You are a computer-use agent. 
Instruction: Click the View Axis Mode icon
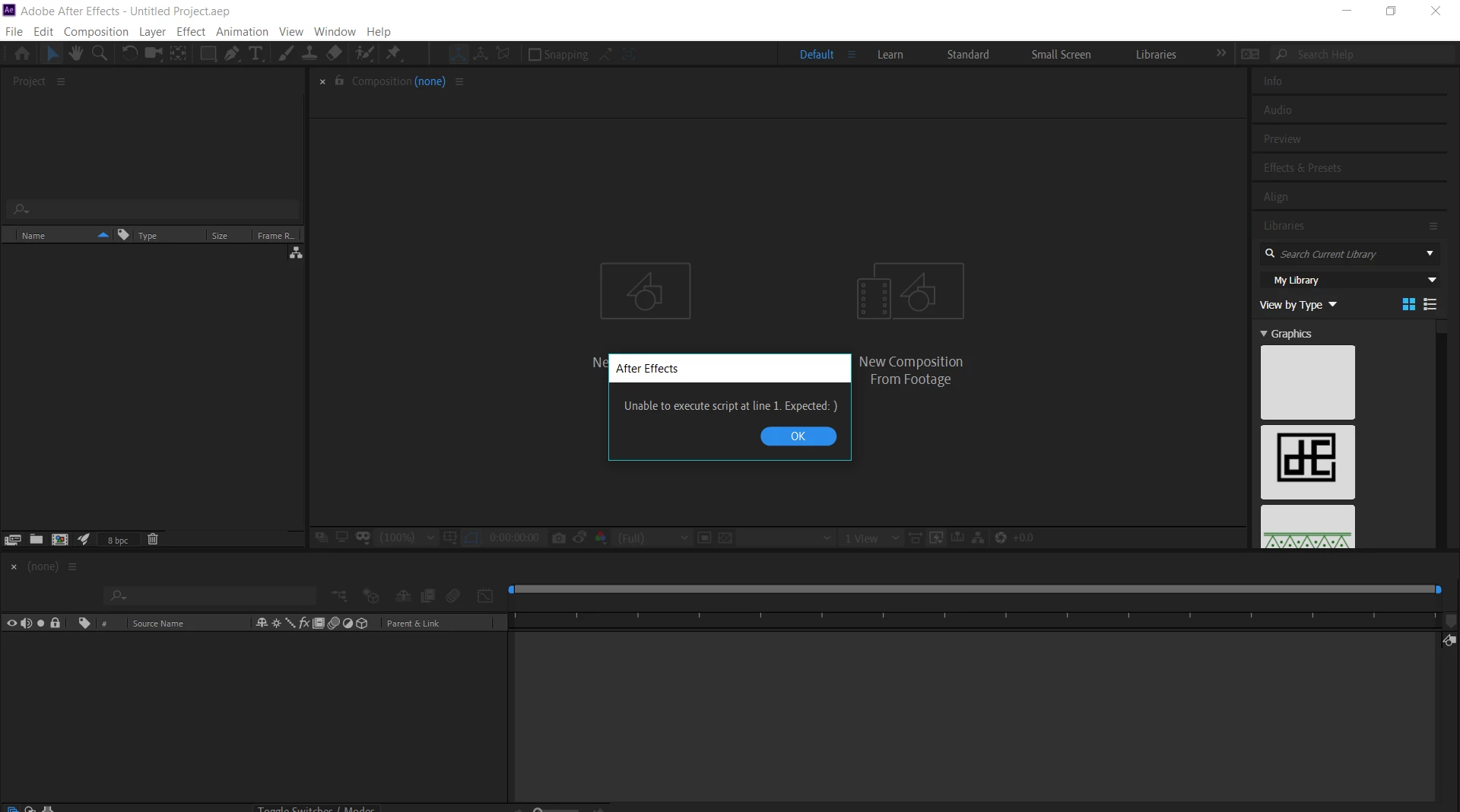(503, 54)
